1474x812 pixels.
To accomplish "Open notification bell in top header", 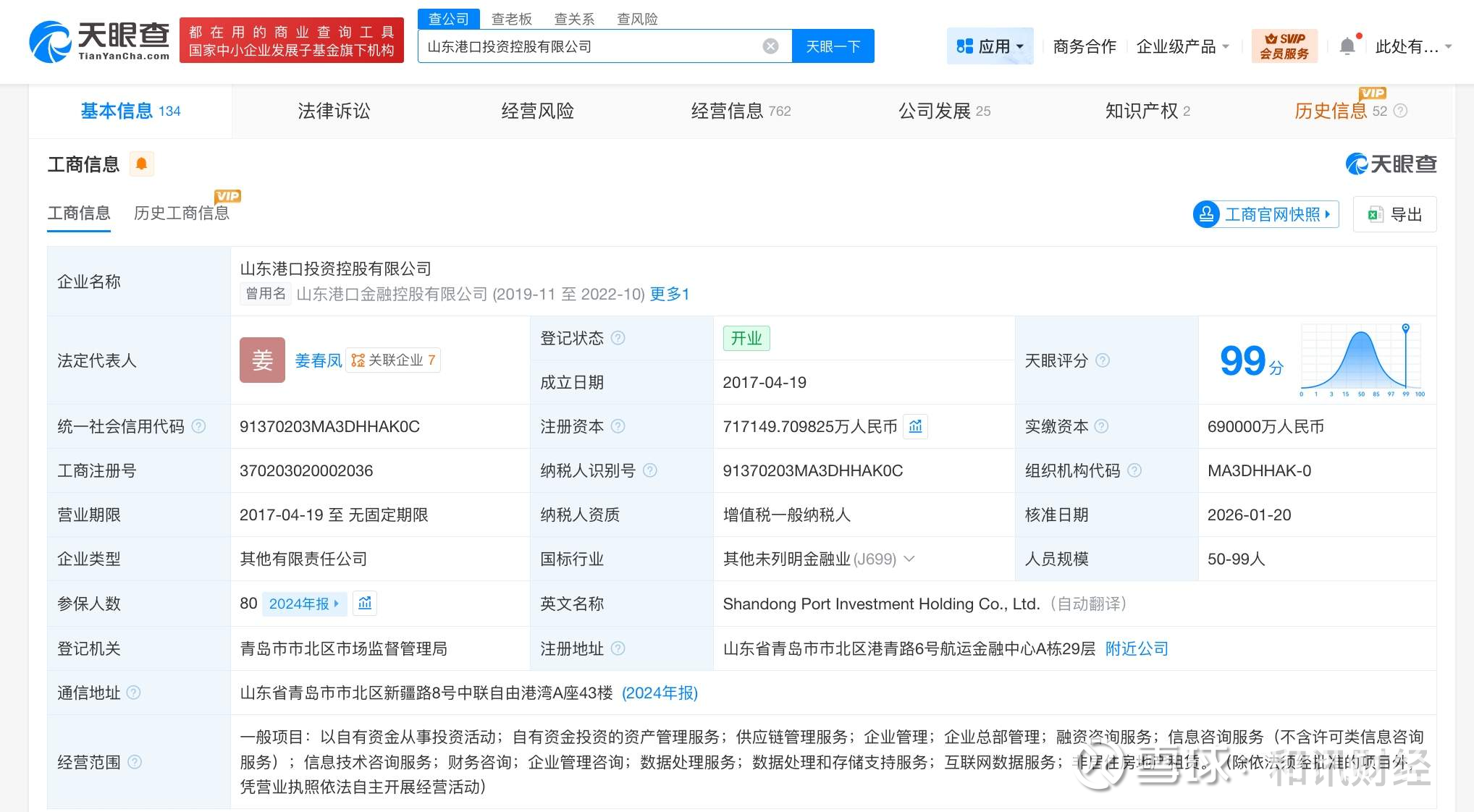I will [1347, 46].
